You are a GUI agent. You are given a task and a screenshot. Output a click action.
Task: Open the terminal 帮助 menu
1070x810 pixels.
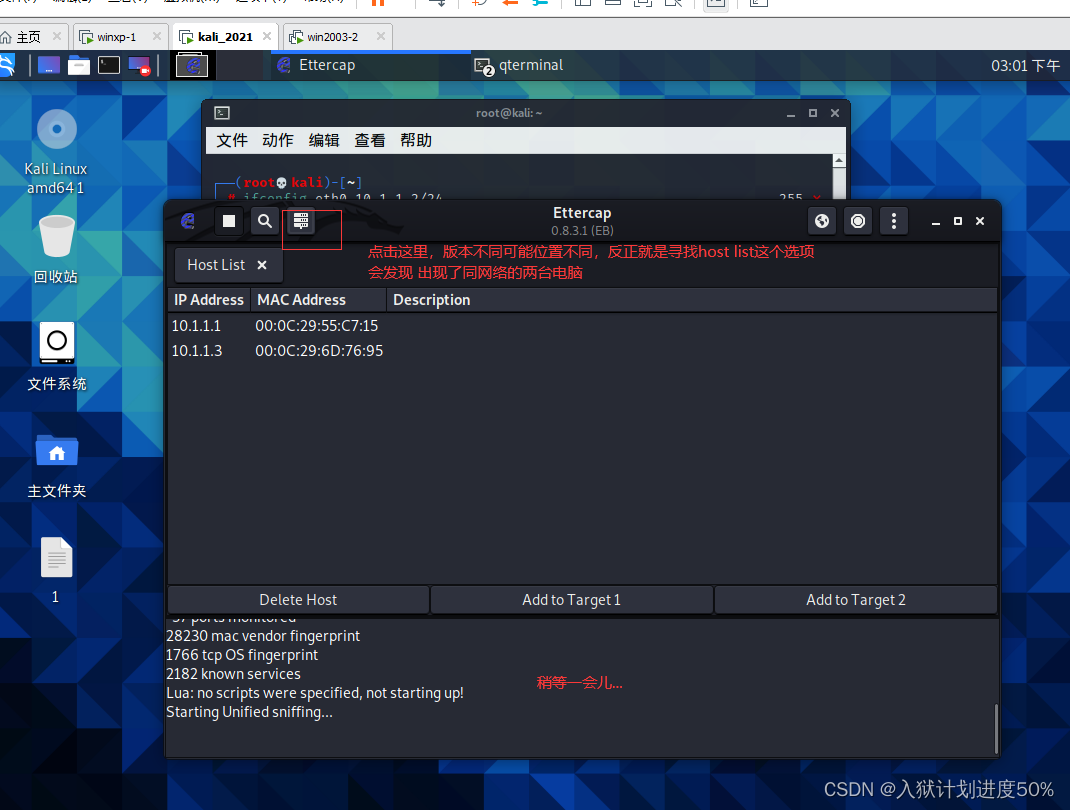[416, 141]
